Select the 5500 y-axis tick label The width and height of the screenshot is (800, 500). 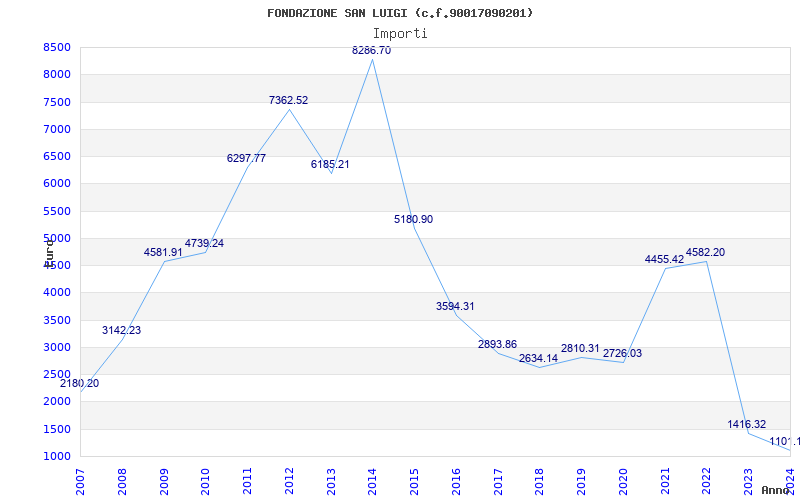coord(57,211)
